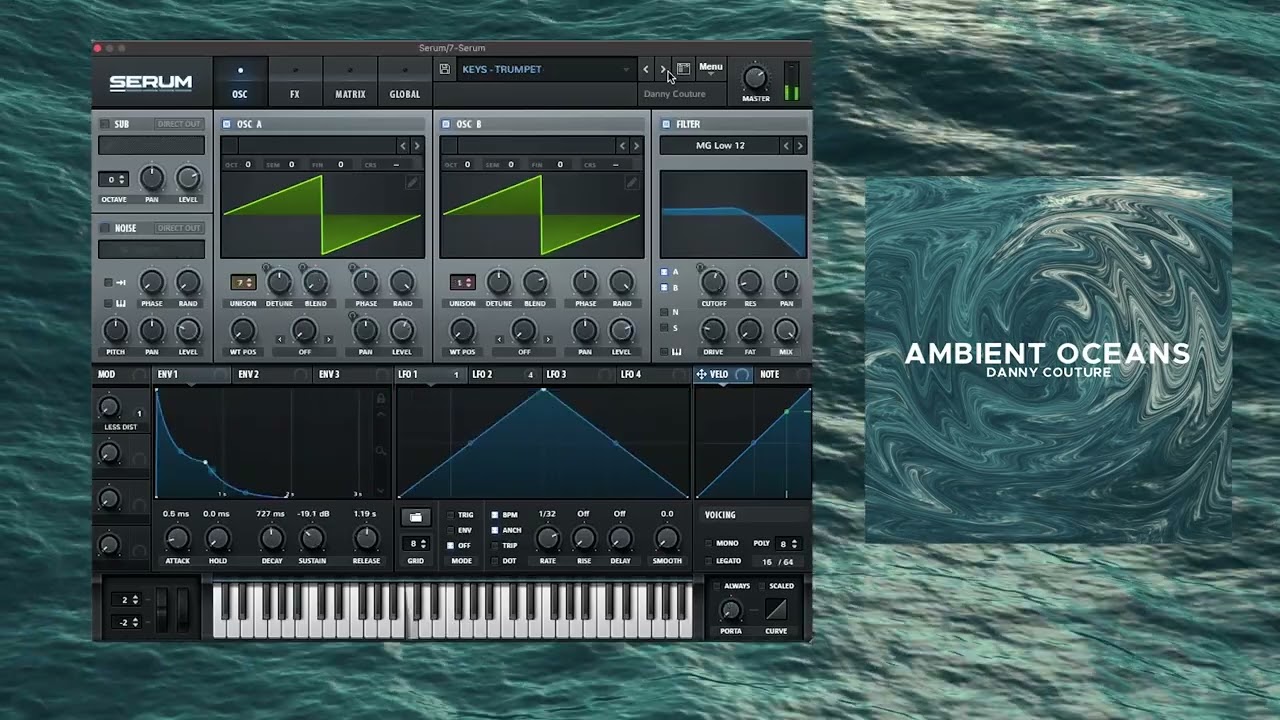Click the pitch bend wheel

click(163, 609)
